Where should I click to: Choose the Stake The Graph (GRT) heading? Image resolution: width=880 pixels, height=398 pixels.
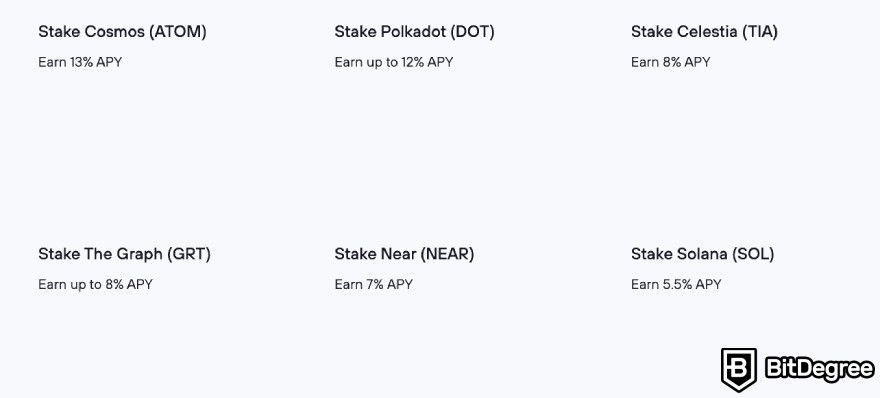tap(125, 254)
